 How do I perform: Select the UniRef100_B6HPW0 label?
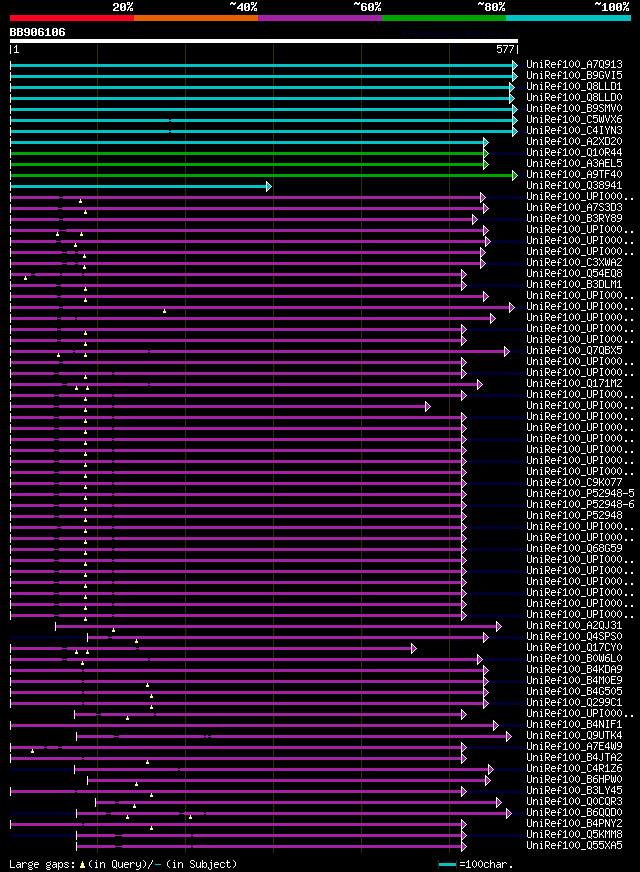(574, 780)
